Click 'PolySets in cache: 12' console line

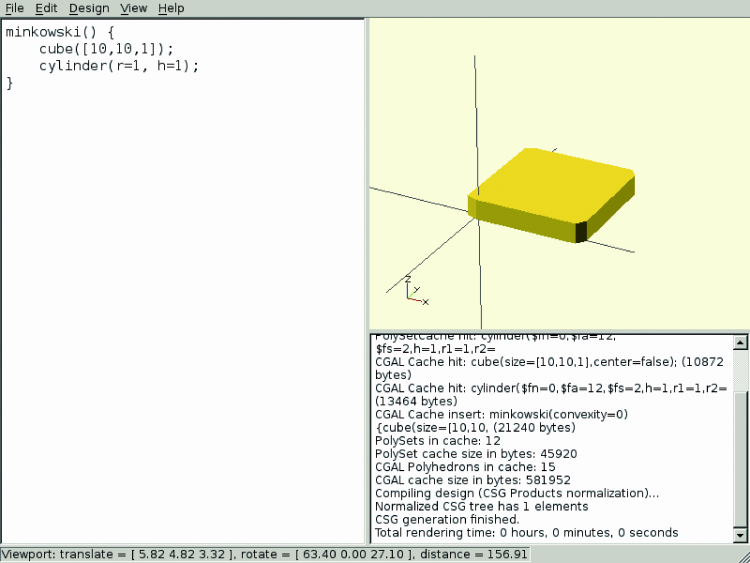[437, 440]
